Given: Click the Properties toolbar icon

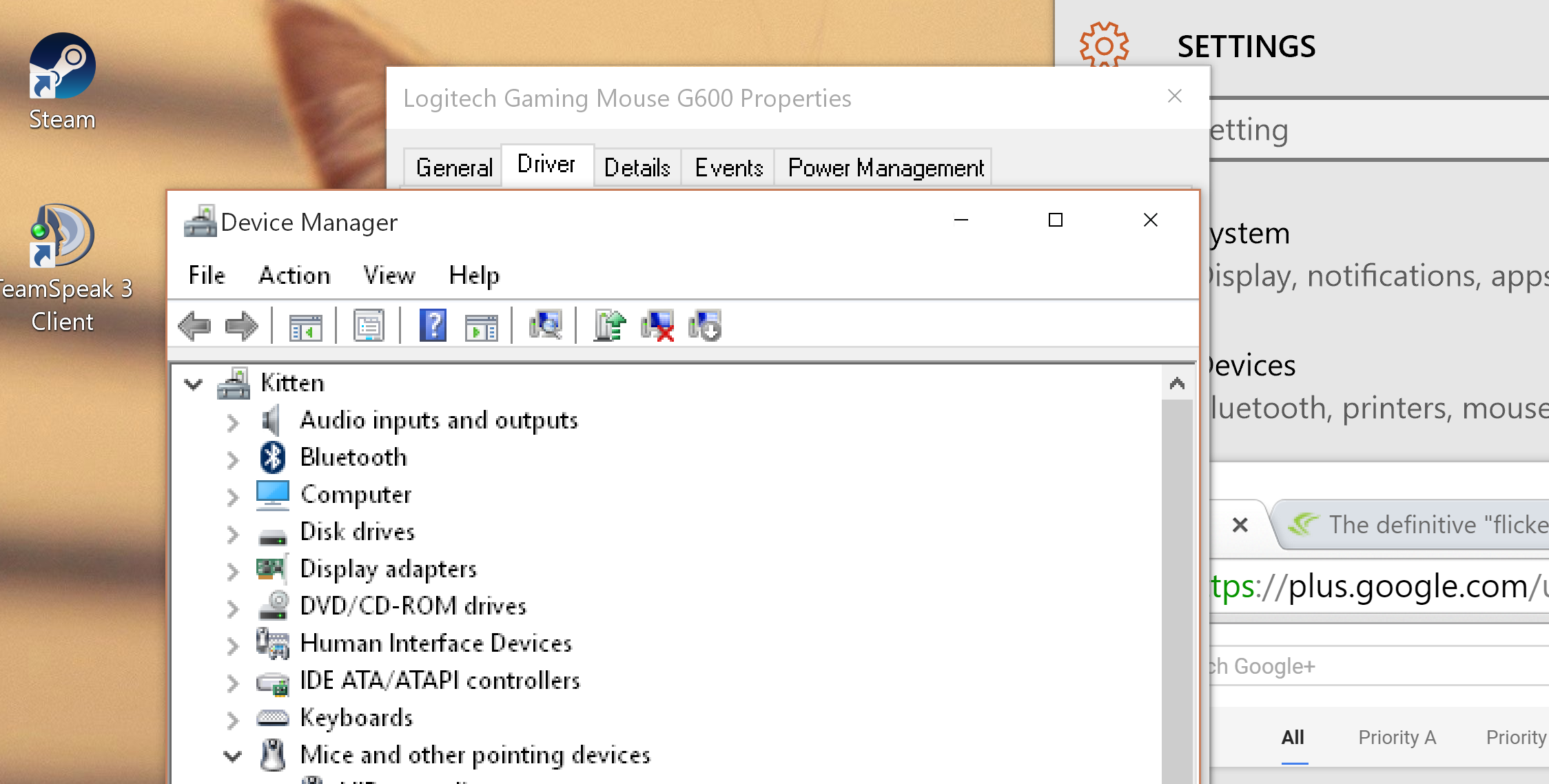Looking at the screenshot, I should pos(369,325).
